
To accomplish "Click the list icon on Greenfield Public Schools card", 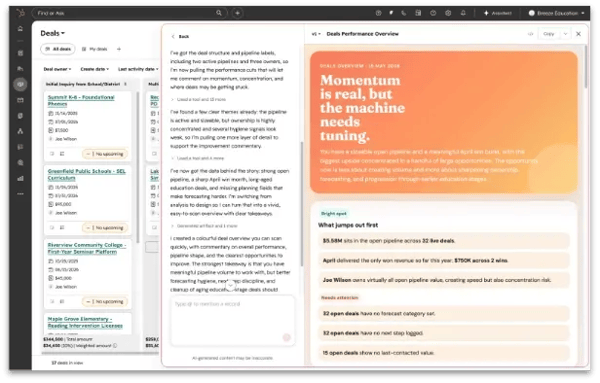I will [x=62, y=228].
